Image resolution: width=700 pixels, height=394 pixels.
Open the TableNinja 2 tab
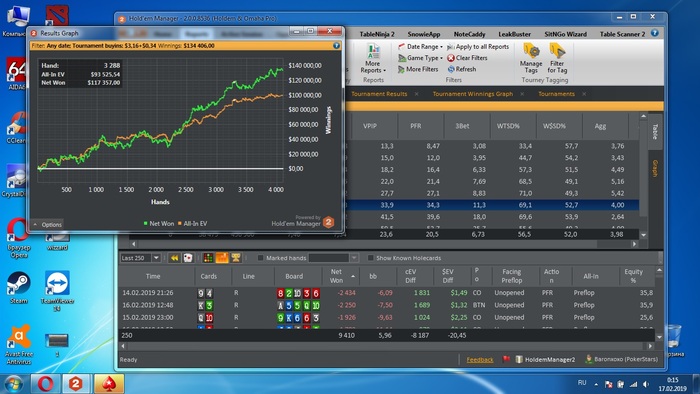click(377, 34)
